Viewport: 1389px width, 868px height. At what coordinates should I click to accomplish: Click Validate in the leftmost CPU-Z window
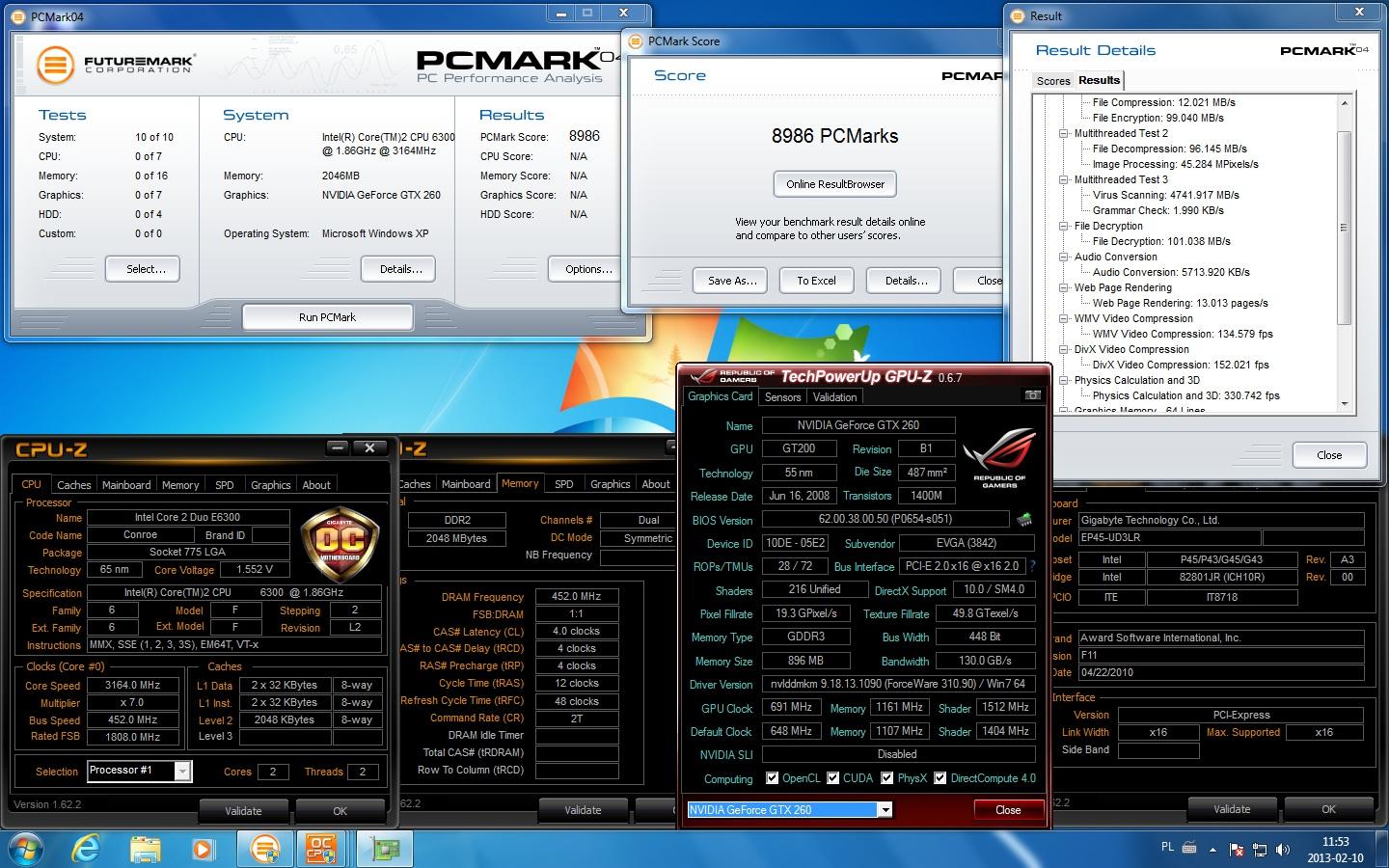243,811
